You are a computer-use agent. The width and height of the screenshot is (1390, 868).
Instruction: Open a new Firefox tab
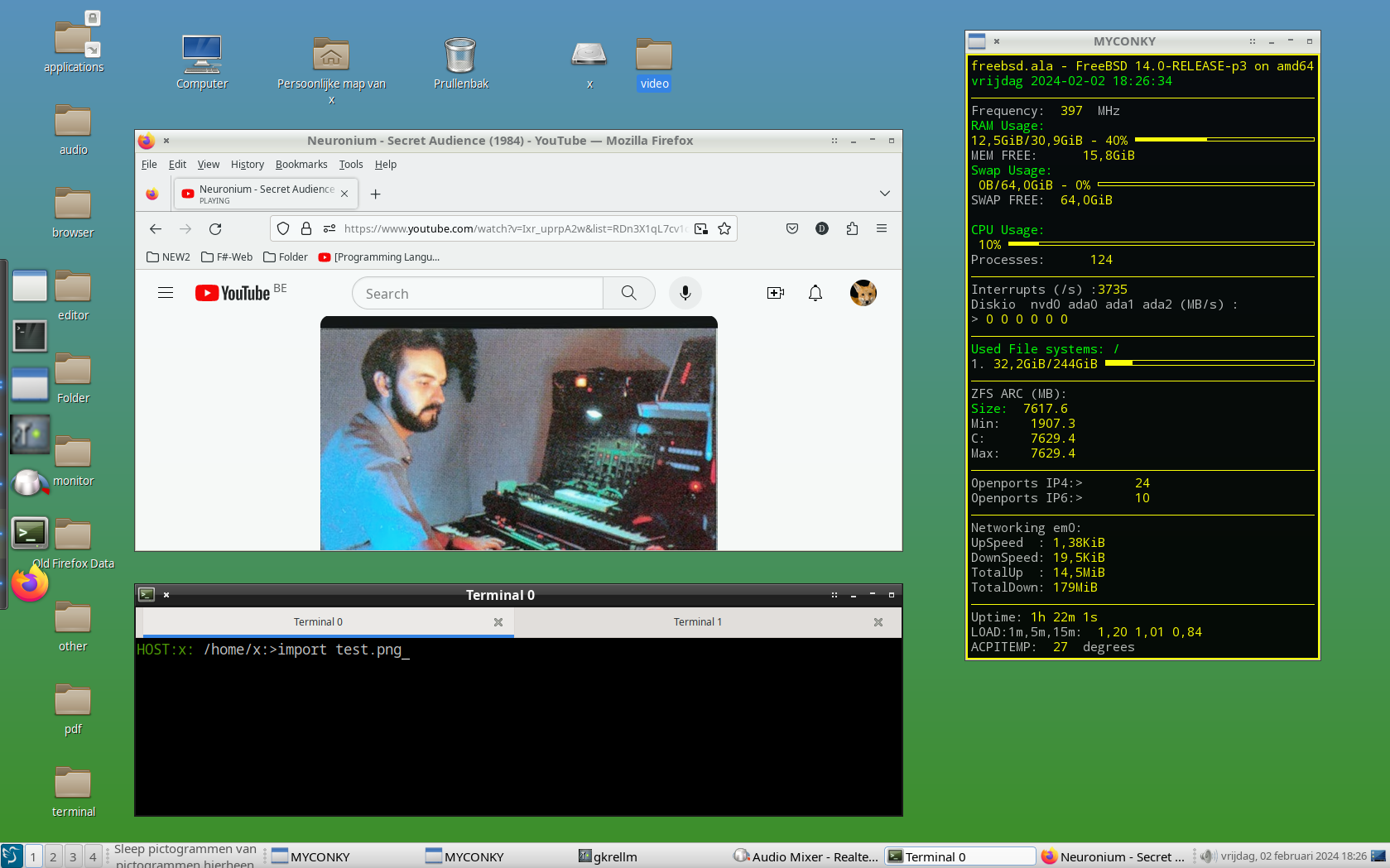point(375,194)
